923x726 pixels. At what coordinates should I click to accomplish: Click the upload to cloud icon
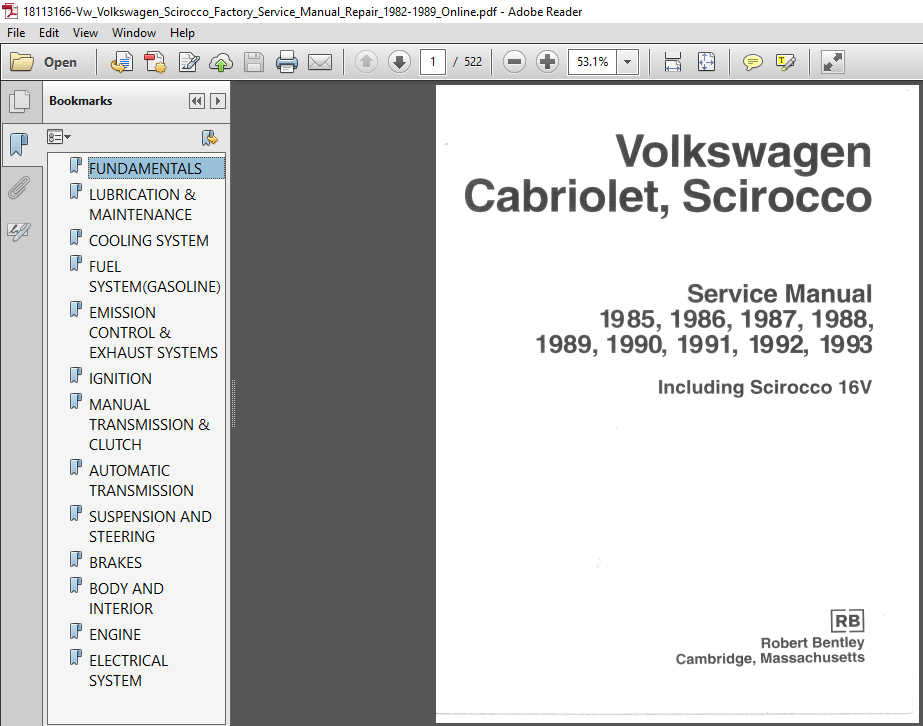[221, 62]
